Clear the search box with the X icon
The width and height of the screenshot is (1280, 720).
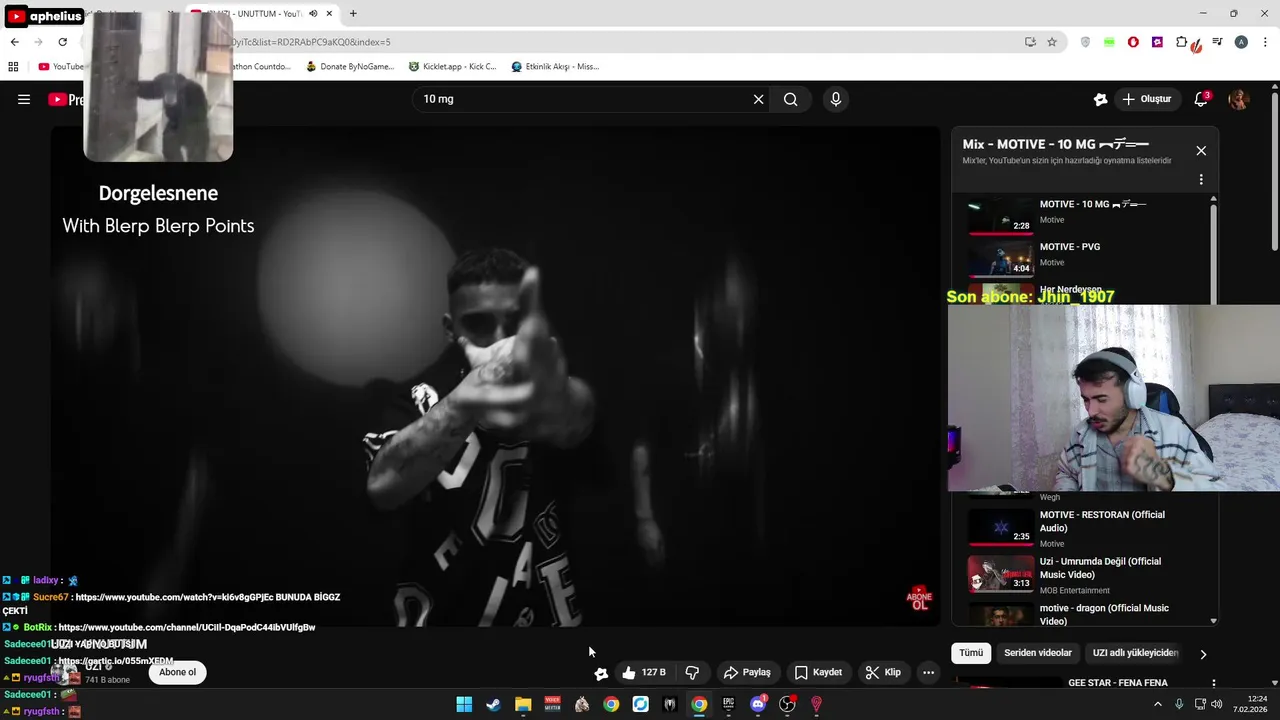(758, 99)
